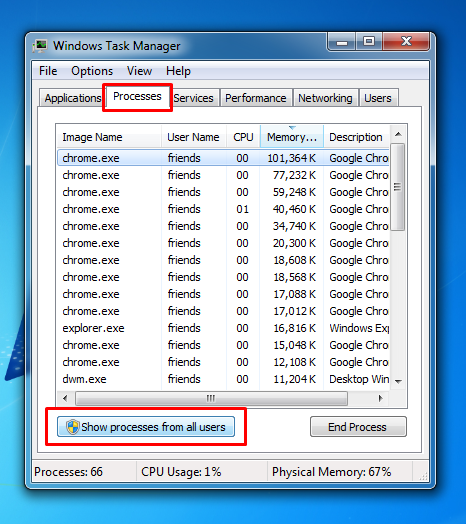The image size is (466, 524).
Task: Close the Windows Task Manager window
Action: point(406,42)
